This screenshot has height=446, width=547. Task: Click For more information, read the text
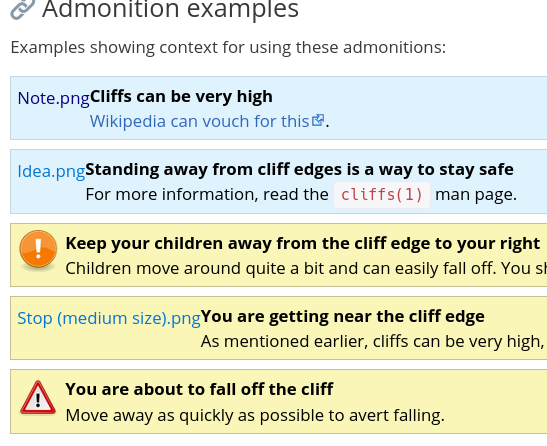click(x=207, y=194)
